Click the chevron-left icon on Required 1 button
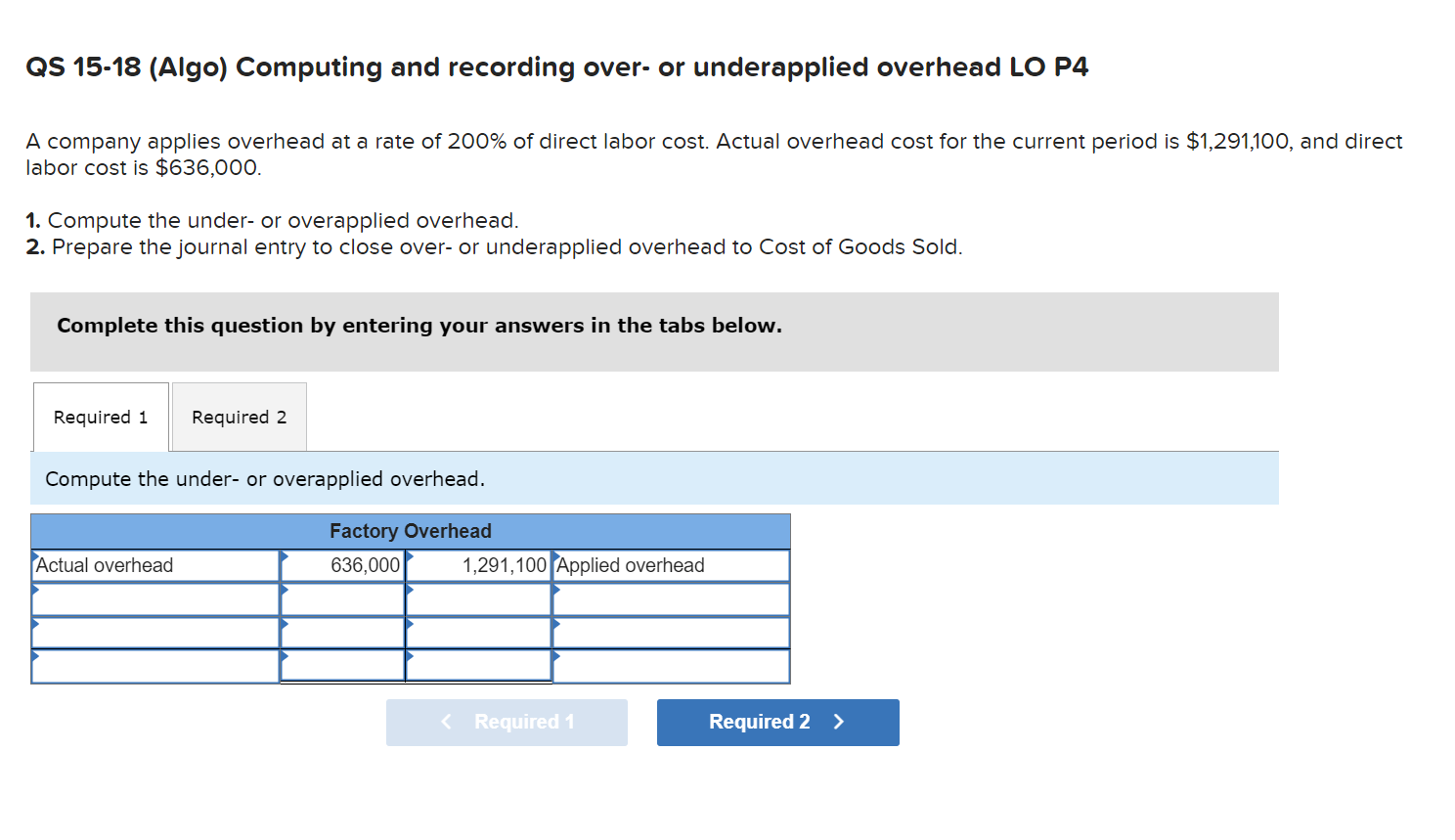 click(x=446, y=722)
